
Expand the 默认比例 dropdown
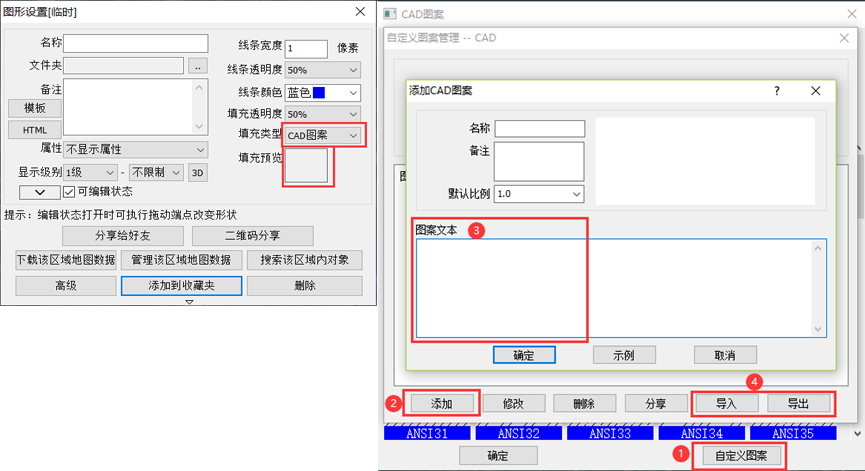(x=539, y=194)
